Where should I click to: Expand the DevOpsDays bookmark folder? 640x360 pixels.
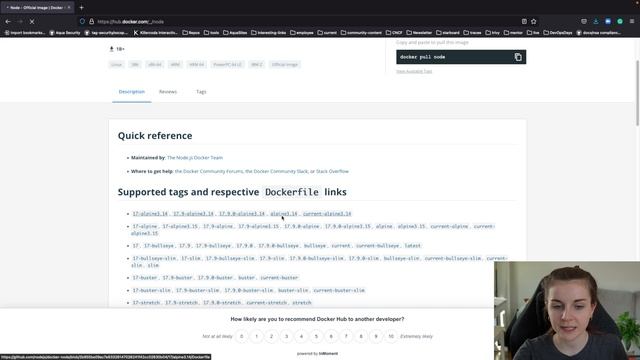pyautogui.click(x=558, y=33)
